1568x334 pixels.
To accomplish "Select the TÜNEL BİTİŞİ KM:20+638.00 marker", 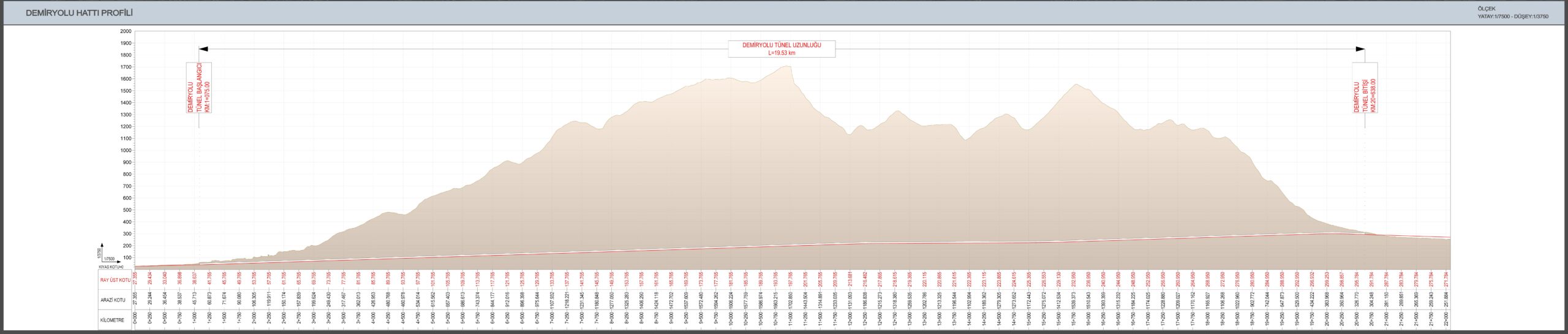I will point(1365,88).
